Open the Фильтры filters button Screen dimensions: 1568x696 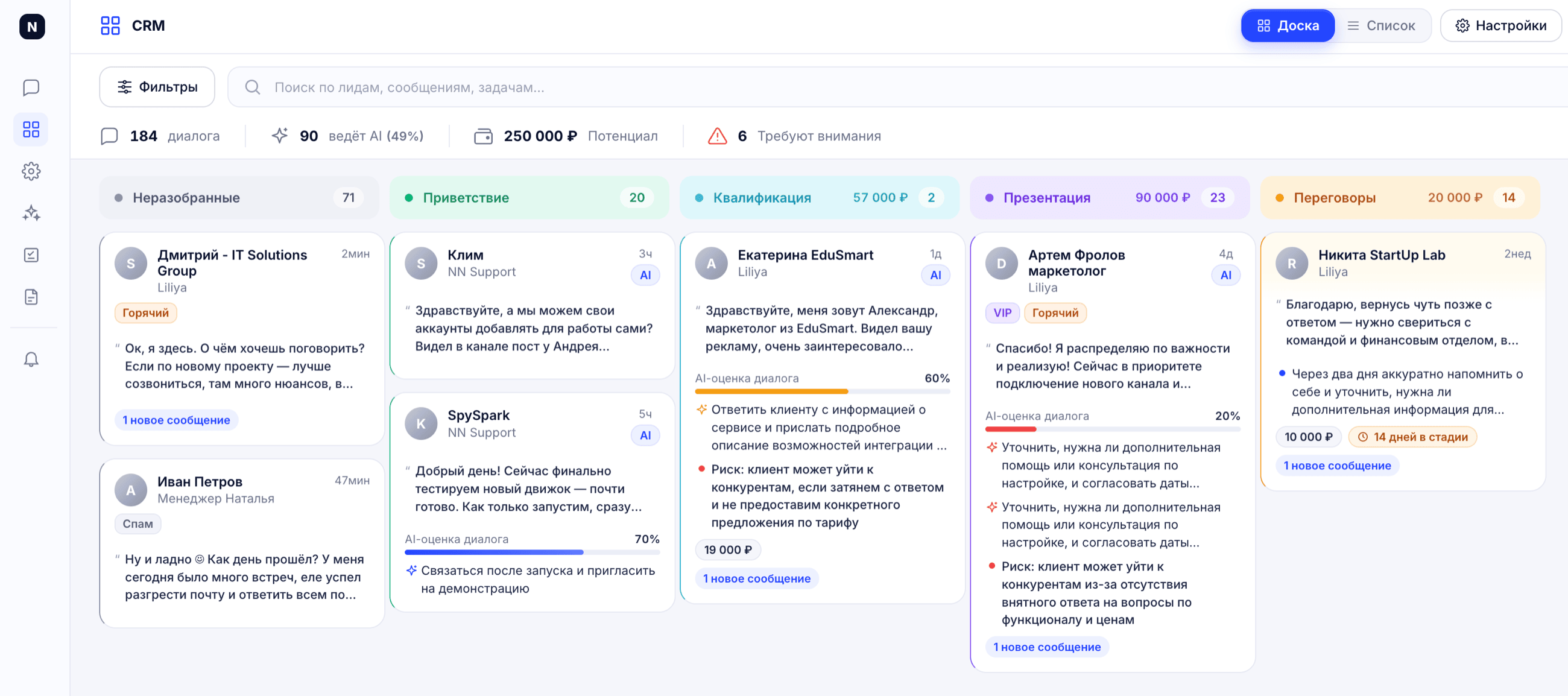157,87
